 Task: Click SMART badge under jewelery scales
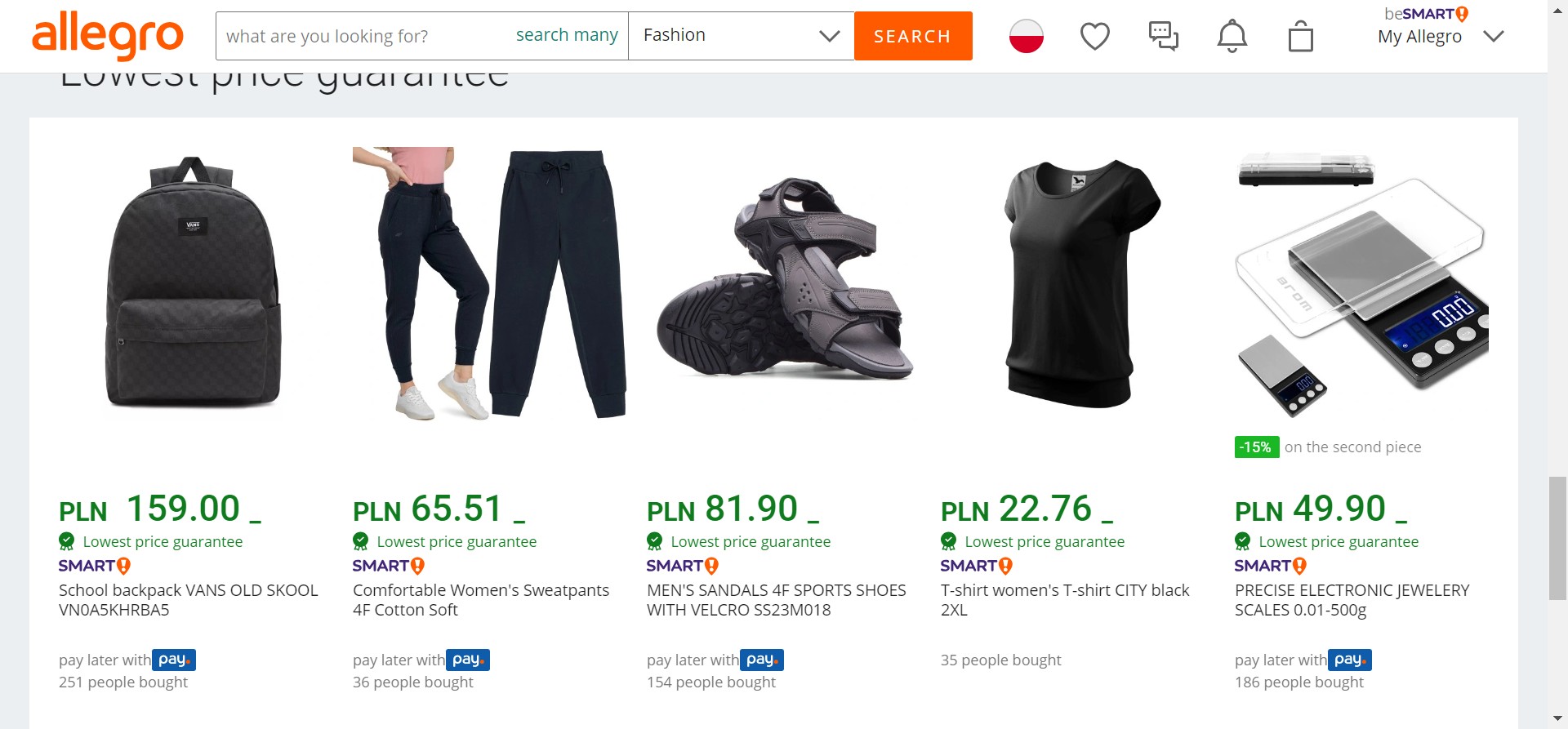pyautogui.click(x=1270, y=566)
